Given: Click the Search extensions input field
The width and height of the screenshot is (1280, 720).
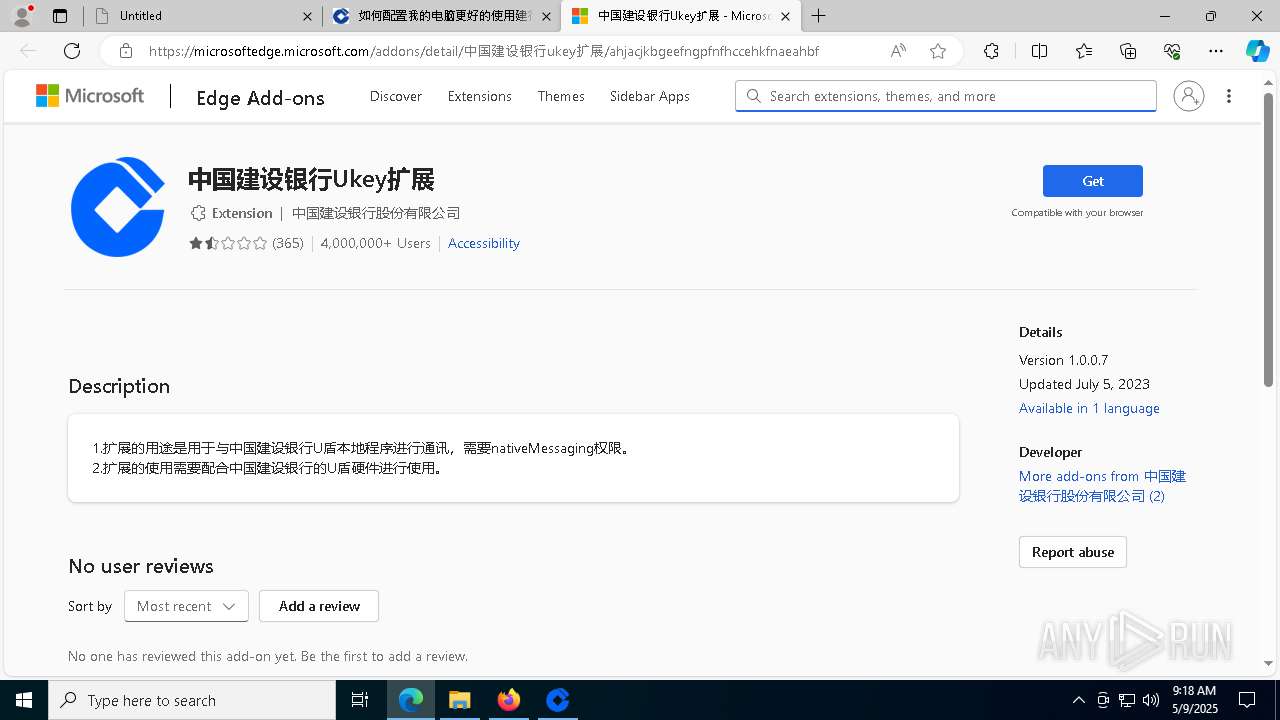Looking at the screenshot, I should click(946, 96).
